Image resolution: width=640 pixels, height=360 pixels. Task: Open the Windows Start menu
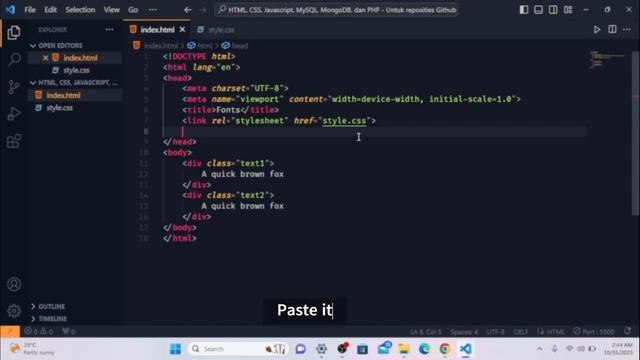176,349
